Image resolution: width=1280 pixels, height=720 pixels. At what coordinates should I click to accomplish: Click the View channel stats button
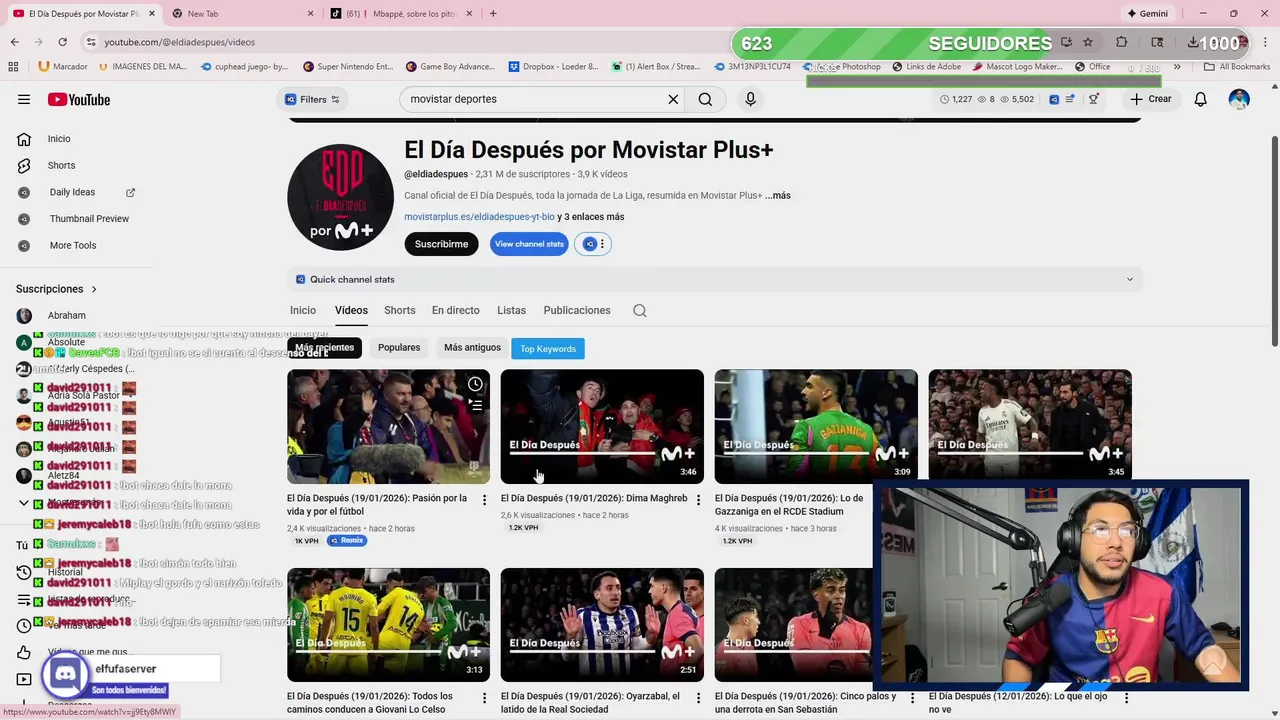pos(529,244)
